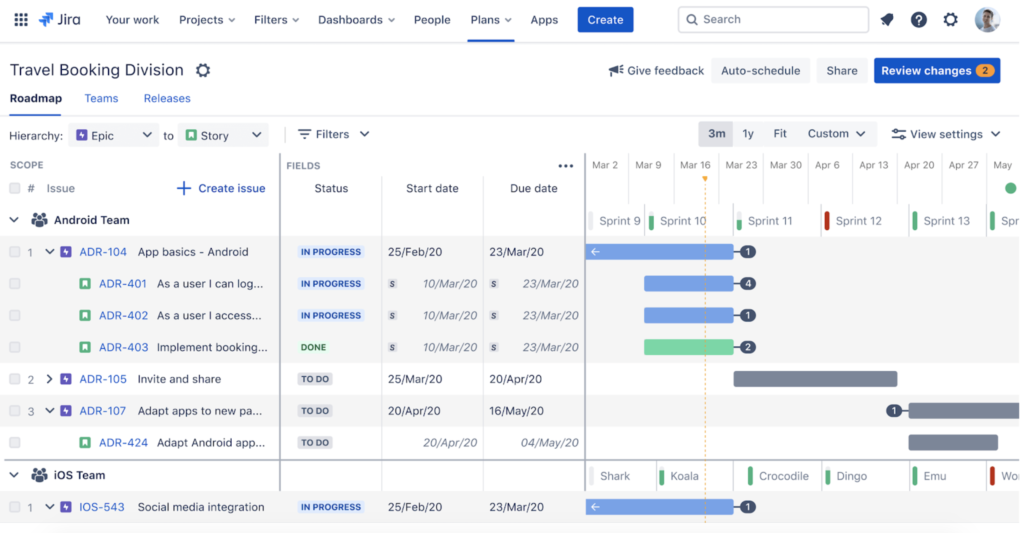The width and height of the screenshot is (1024, 533).
Task: Expand the ADR-105 epic
Action: [x=49, y=379]
